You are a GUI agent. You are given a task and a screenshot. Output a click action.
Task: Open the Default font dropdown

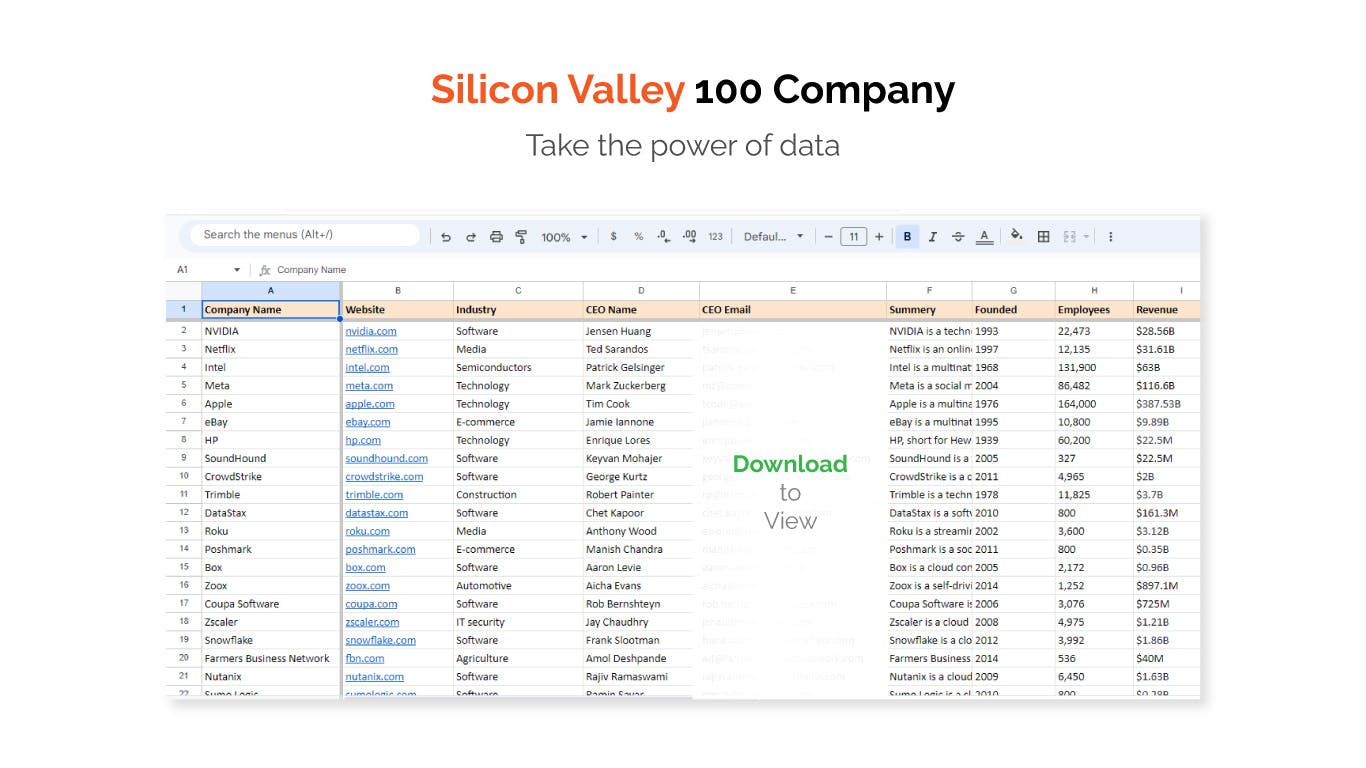(773, 237)
